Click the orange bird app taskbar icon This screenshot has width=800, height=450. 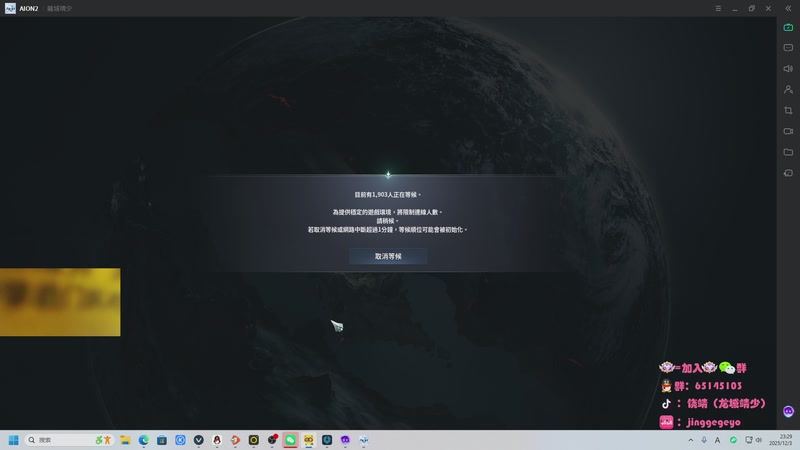pyautogui.click(x=235, y=440)
